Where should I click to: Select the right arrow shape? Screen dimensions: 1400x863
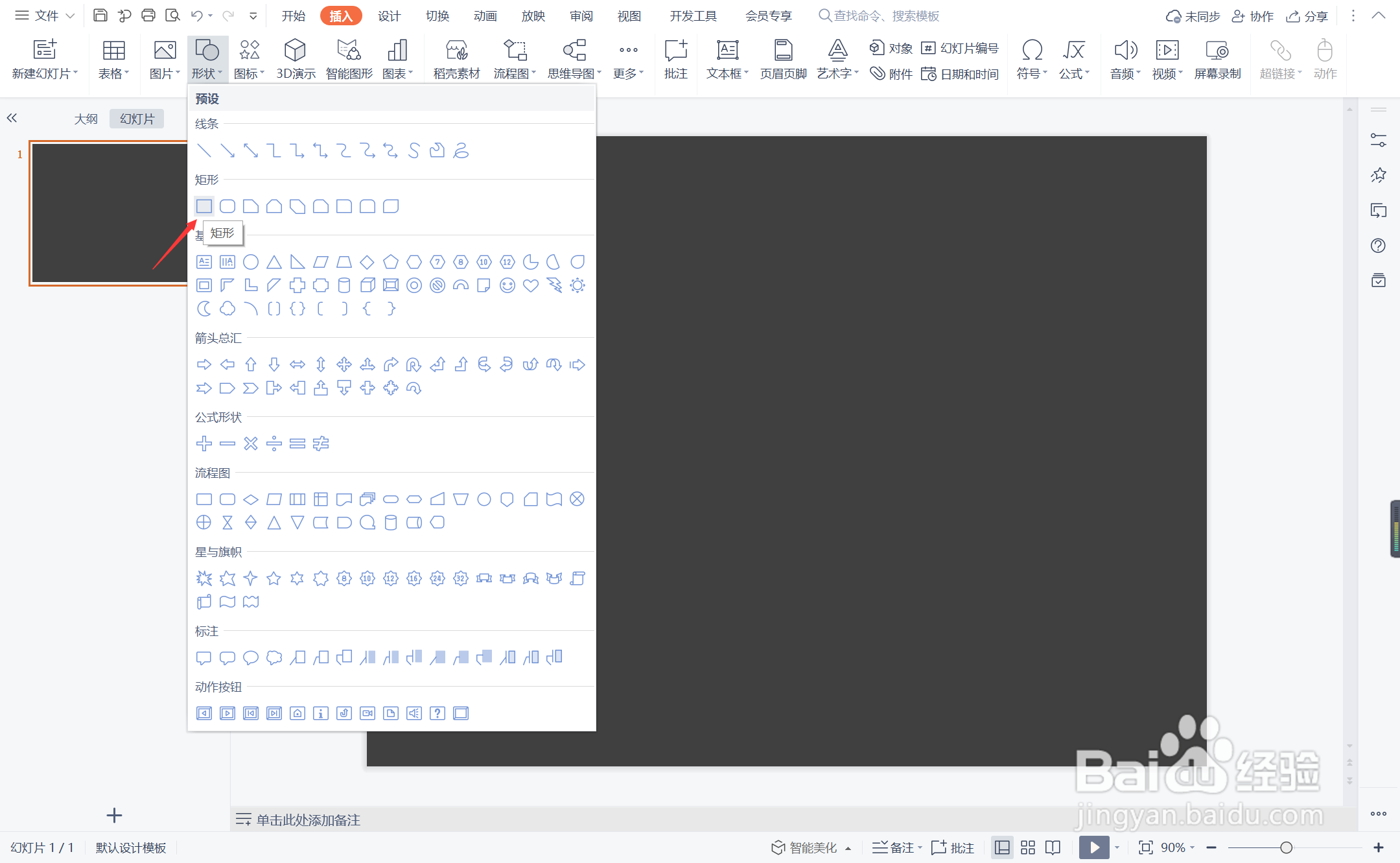coord(204,364)
